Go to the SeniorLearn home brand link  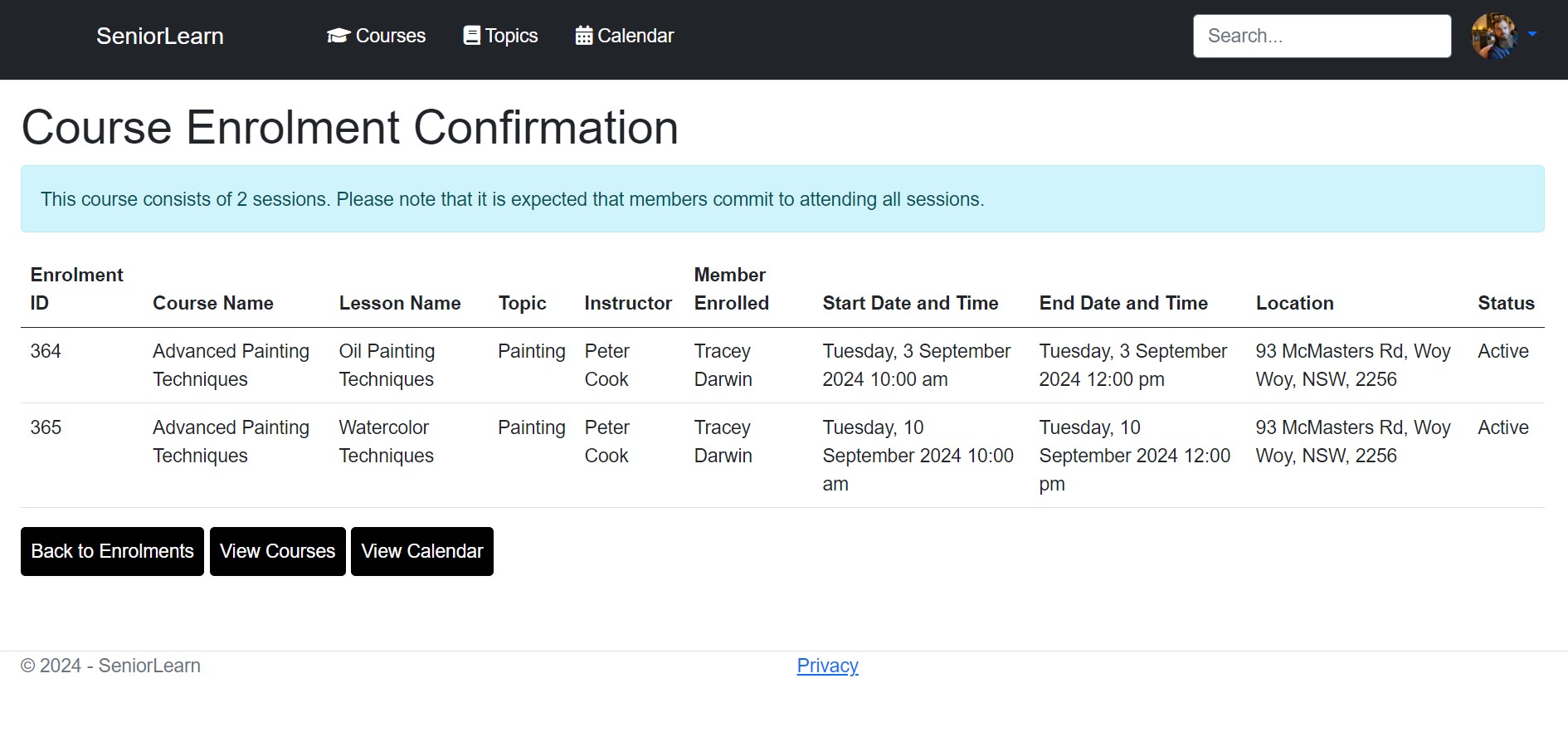coord(160,36)
